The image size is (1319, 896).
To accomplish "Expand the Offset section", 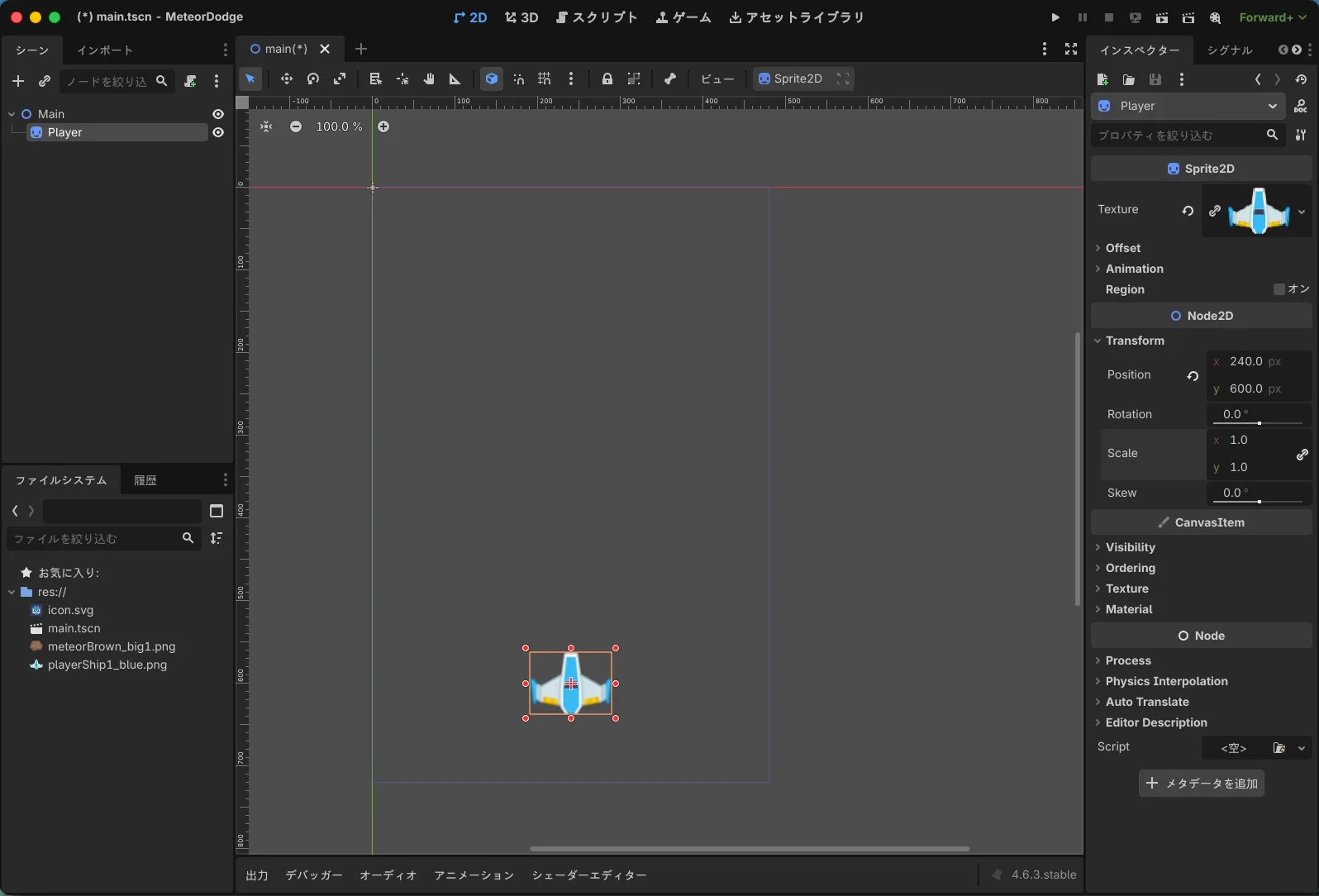I will pos(1123,248).
